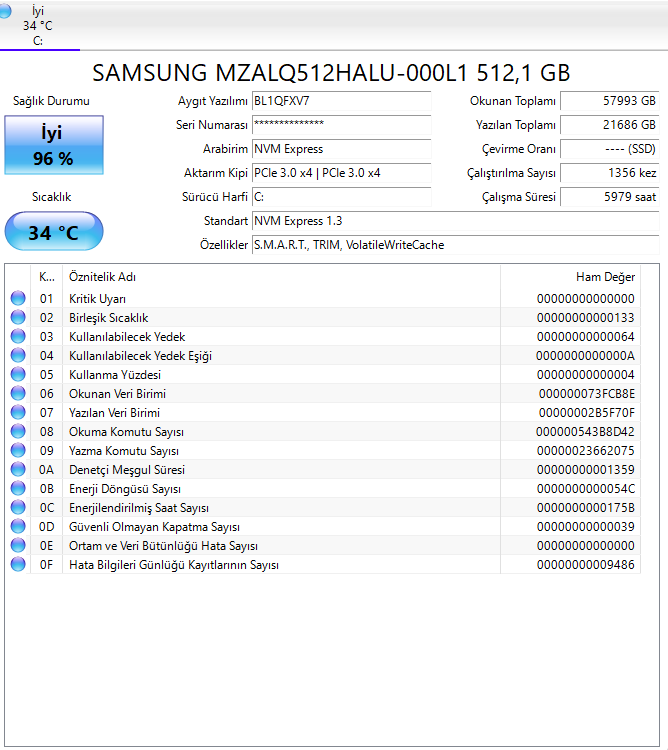Click the Öznitelik Adı column header
This screenshot has width=668, height=750.
[x=281, y=276]
